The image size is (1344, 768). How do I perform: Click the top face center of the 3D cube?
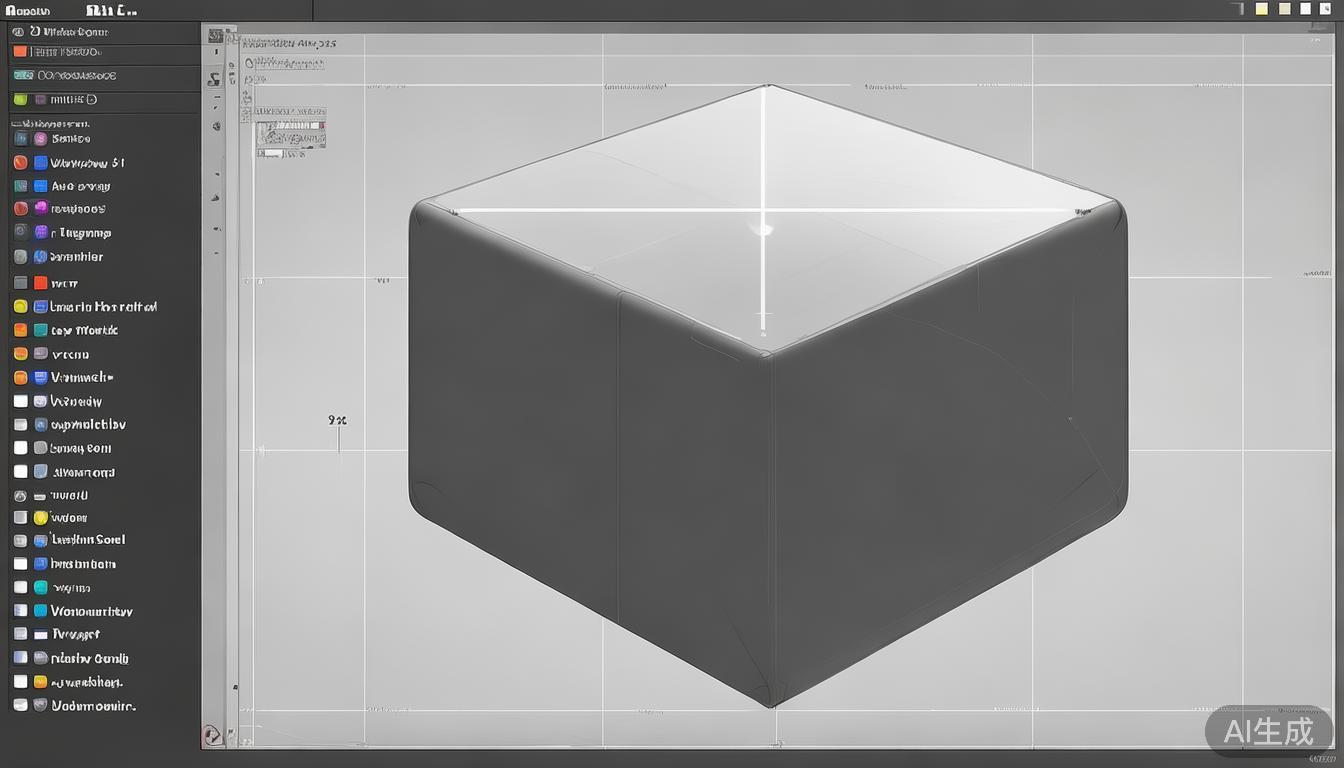coord(765,215)
